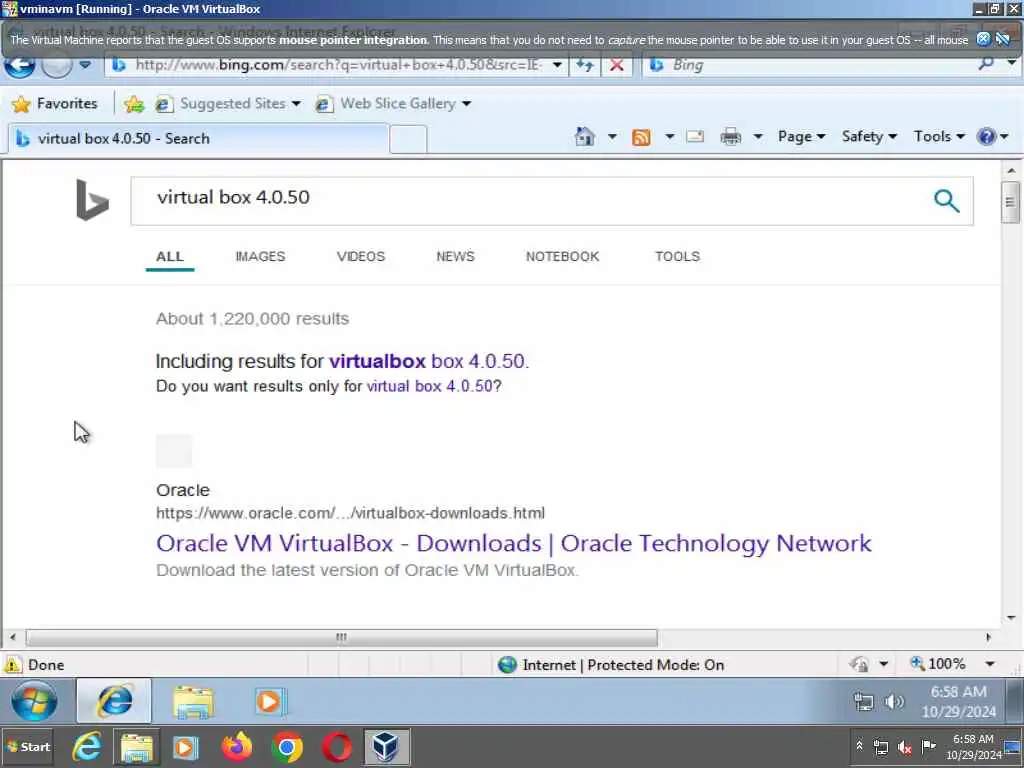Expand the Home button dropdown arrow
The image size is (1024, 768).
pyautogui.click(x=612, y=136)
